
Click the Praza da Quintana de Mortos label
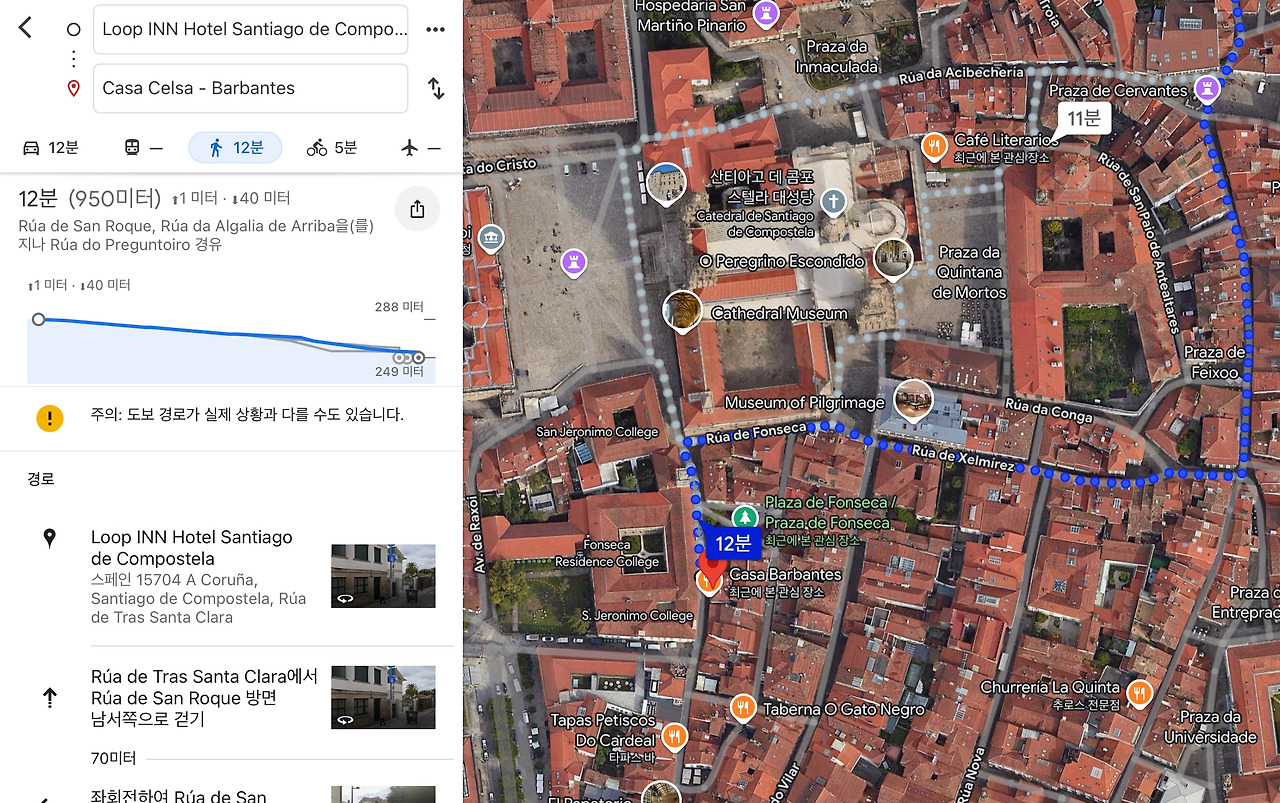pos(968,272)
